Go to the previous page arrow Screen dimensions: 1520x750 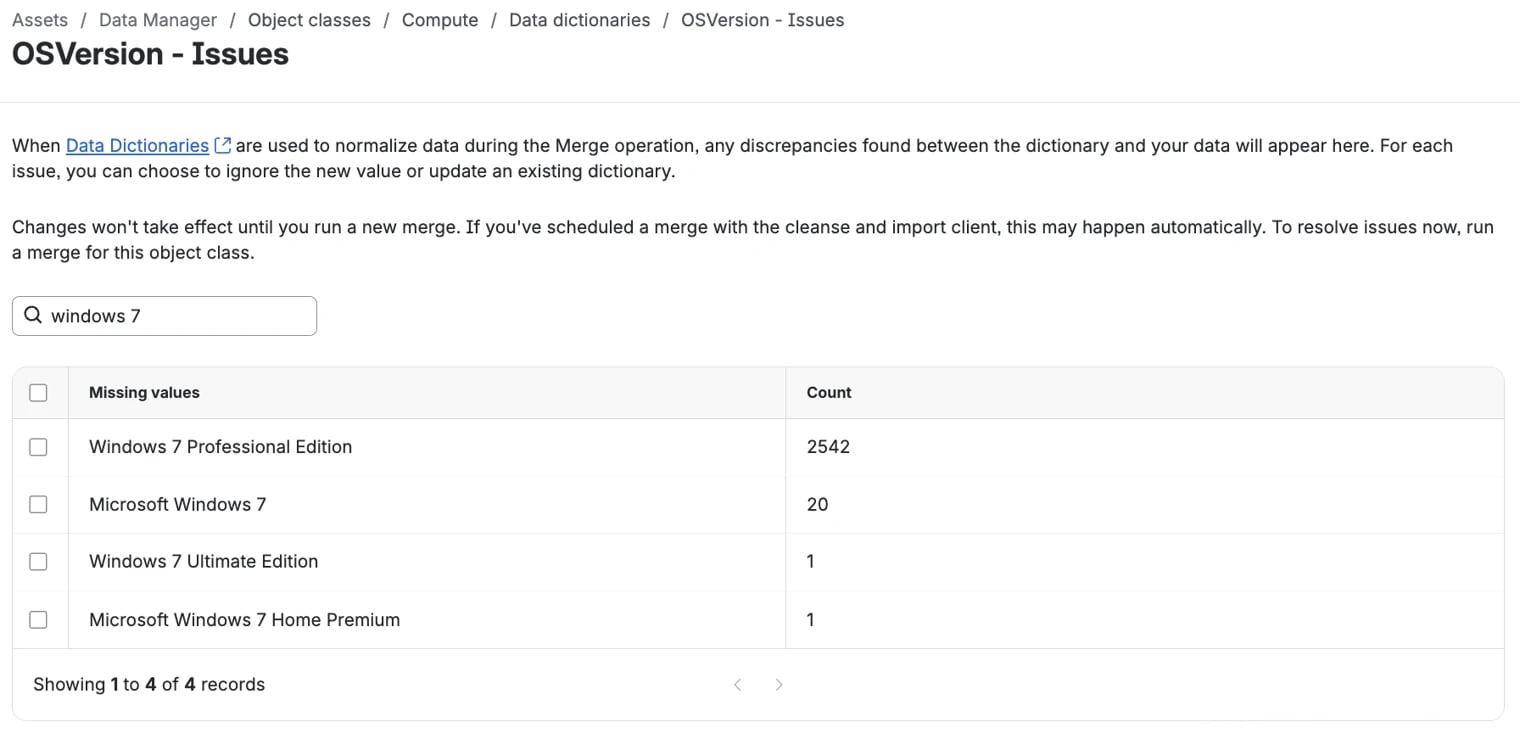tap(738, 685)
